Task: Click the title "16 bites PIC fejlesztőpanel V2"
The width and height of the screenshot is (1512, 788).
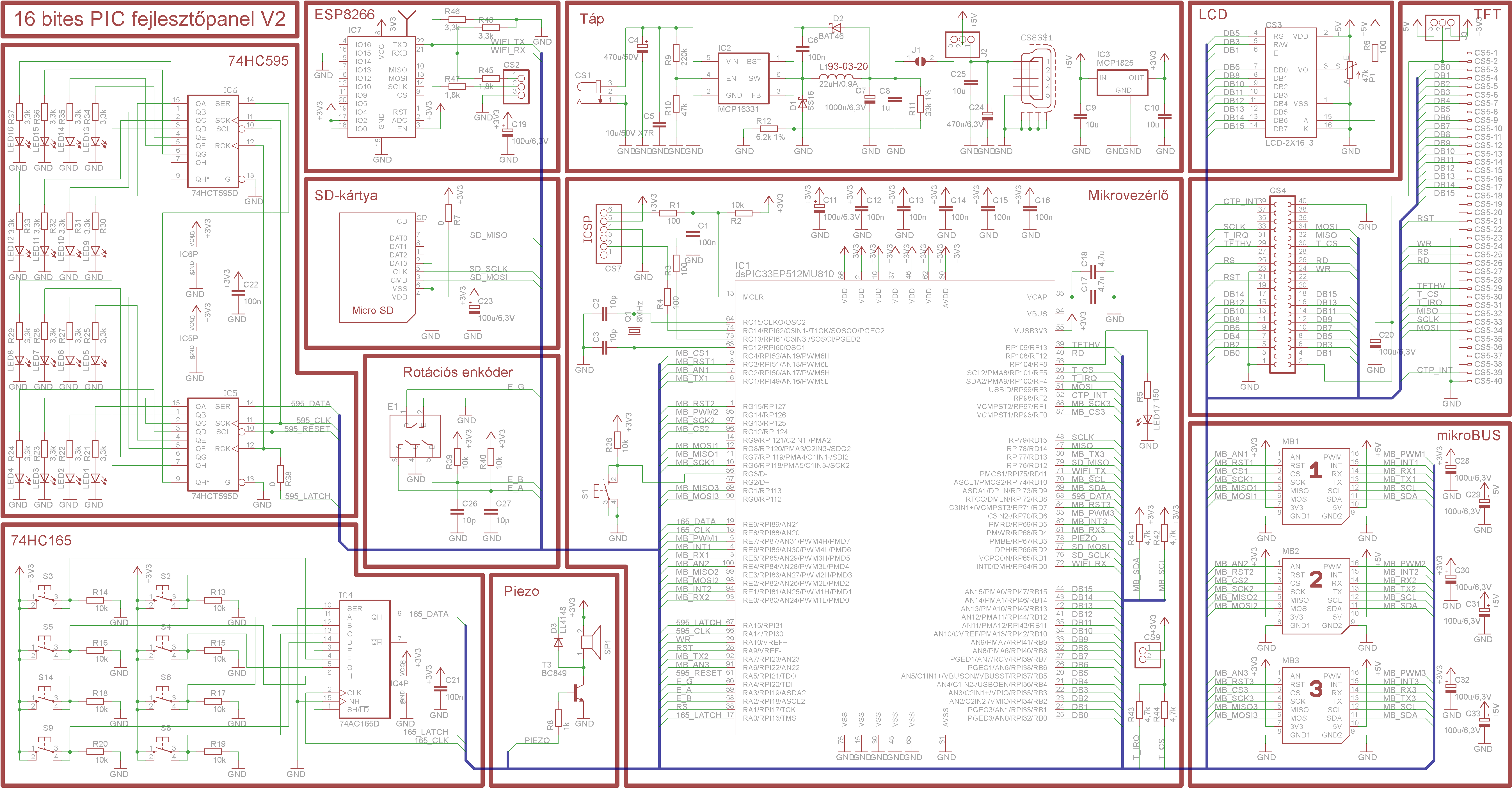Action: 150,19
